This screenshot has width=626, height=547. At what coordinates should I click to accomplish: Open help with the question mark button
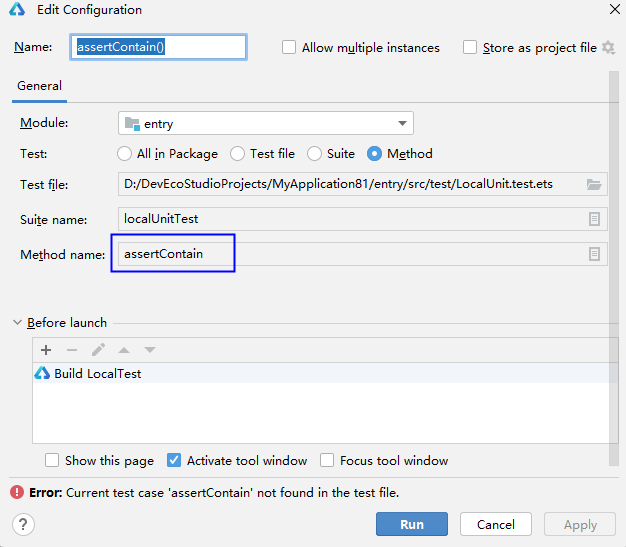pyautogui.click(x=23, y=525)
